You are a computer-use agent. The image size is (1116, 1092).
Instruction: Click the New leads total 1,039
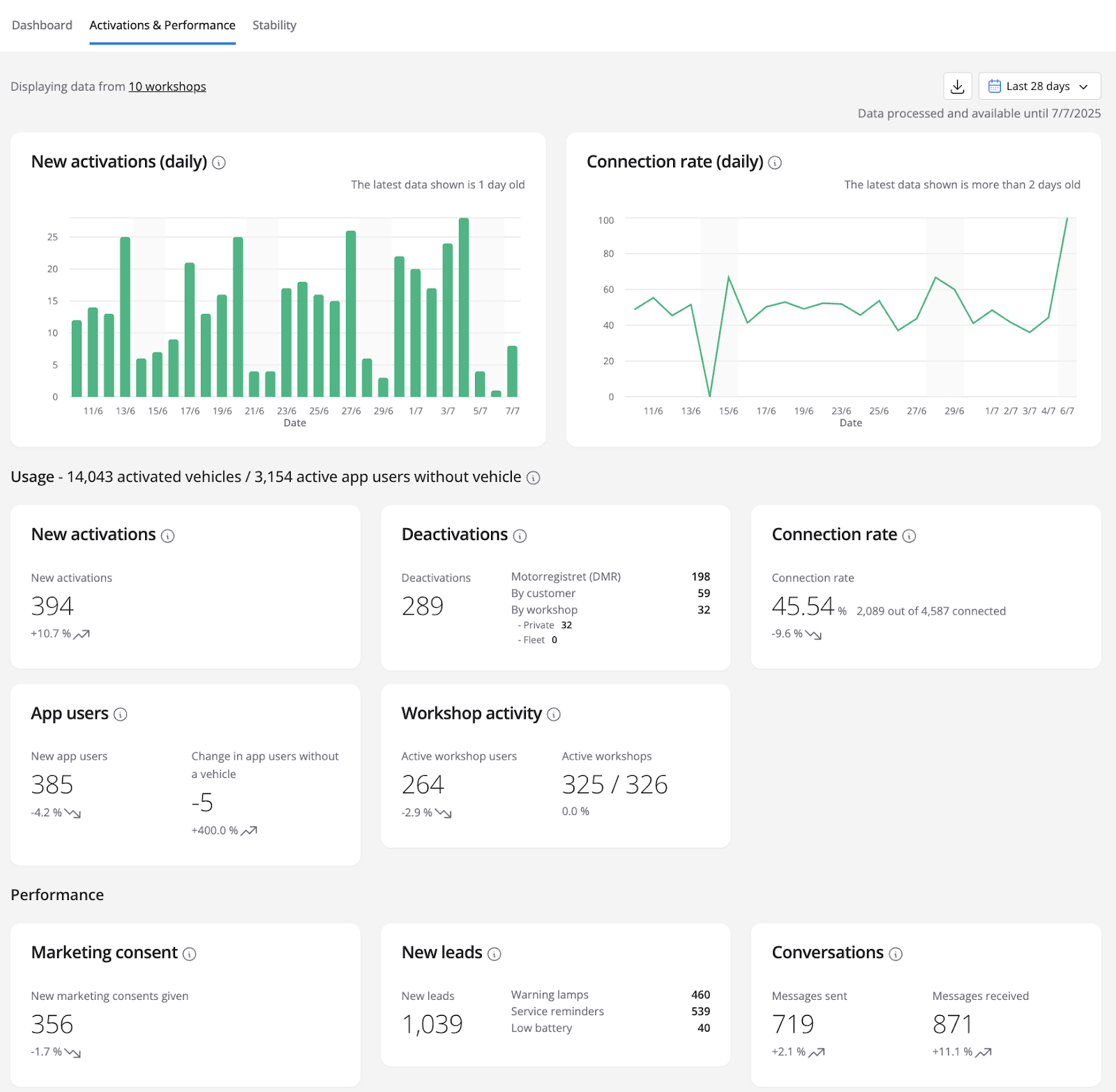tap(432, 1024)
